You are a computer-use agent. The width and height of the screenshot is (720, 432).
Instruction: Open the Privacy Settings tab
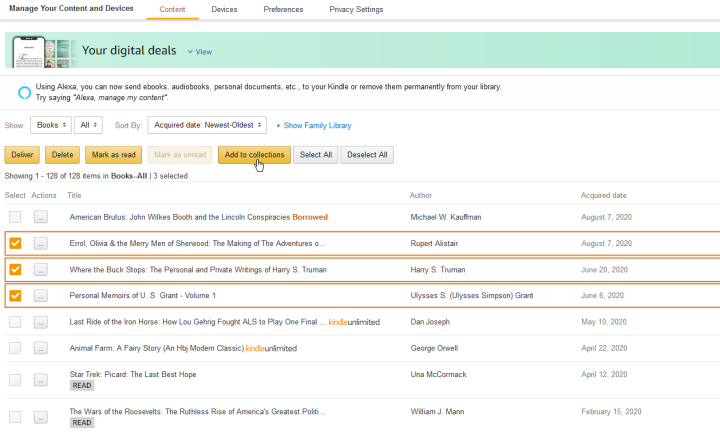356,9
